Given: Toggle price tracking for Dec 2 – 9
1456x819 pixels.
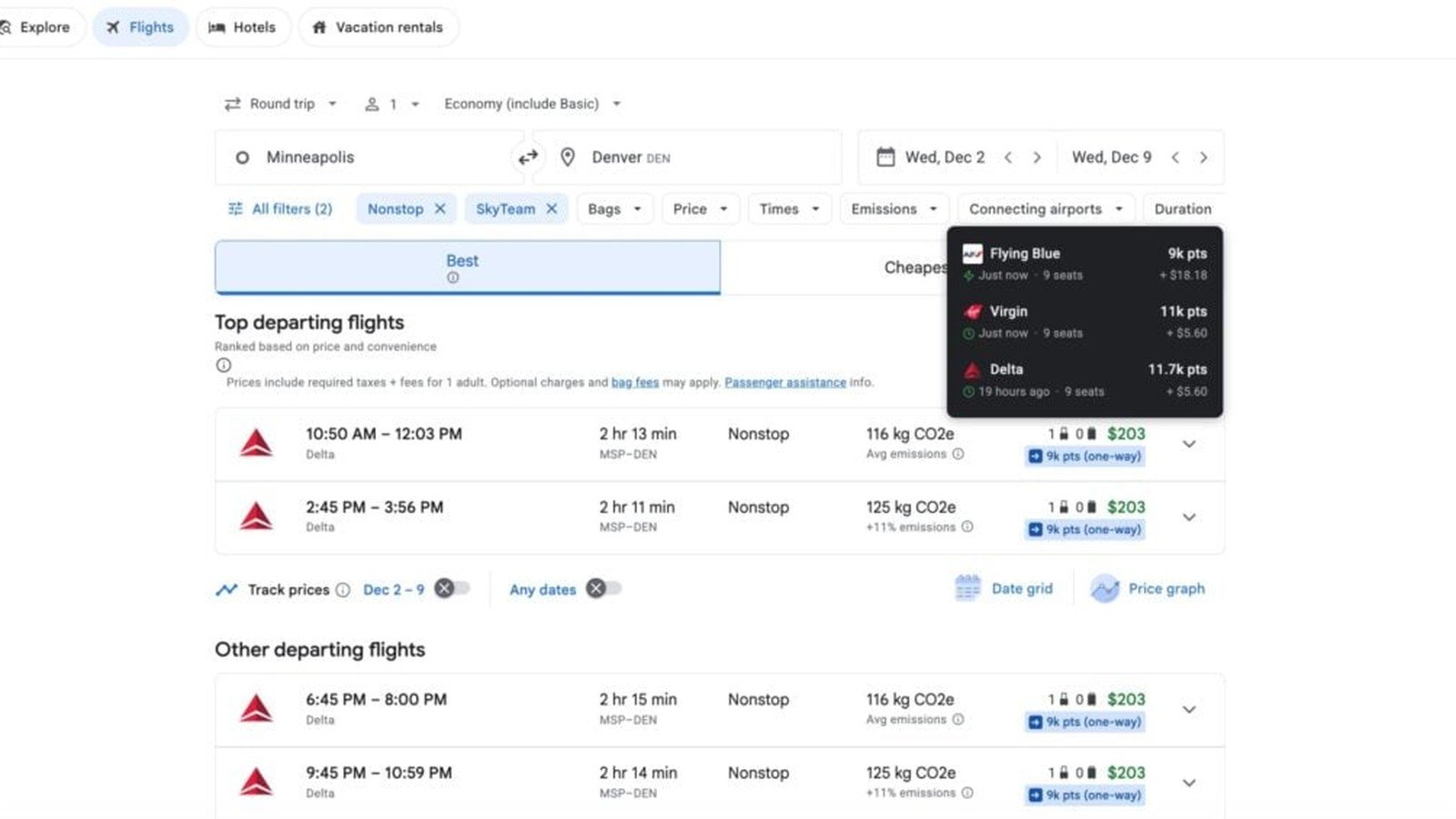Looking at the screenshot, I should click(x=451, y=589).
